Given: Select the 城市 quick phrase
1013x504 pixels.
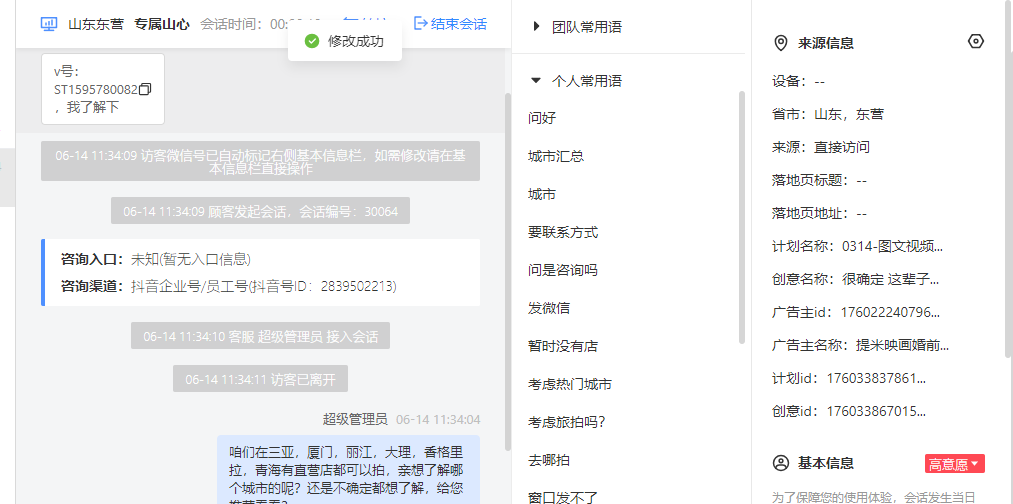Looking at the screenshot, I should coord(542,194).
